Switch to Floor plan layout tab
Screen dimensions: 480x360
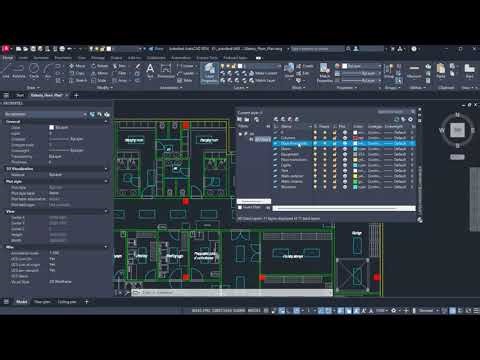pos(42,302)
